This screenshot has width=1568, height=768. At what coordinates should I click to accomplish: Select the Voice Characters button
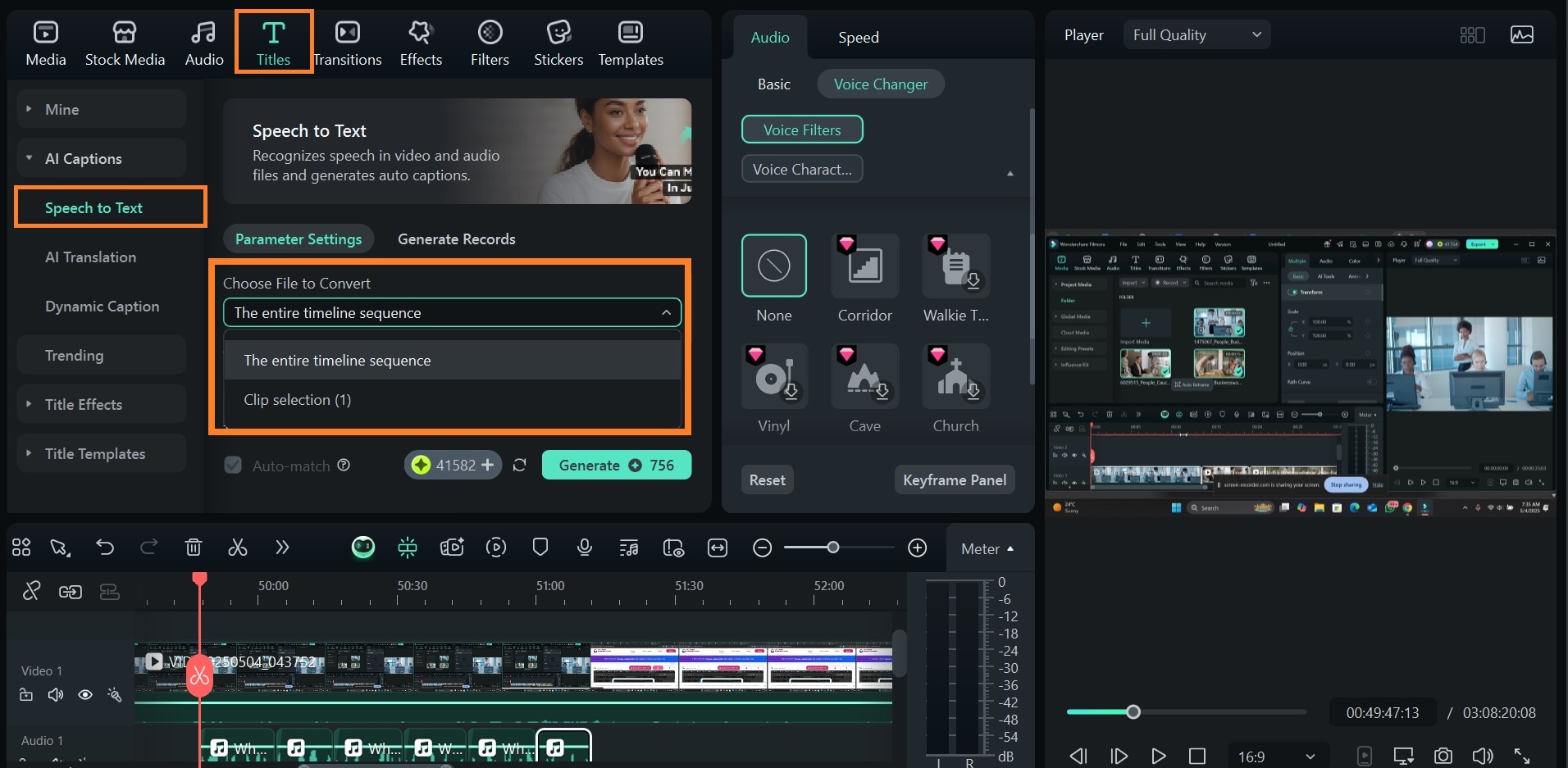point(802,169)
